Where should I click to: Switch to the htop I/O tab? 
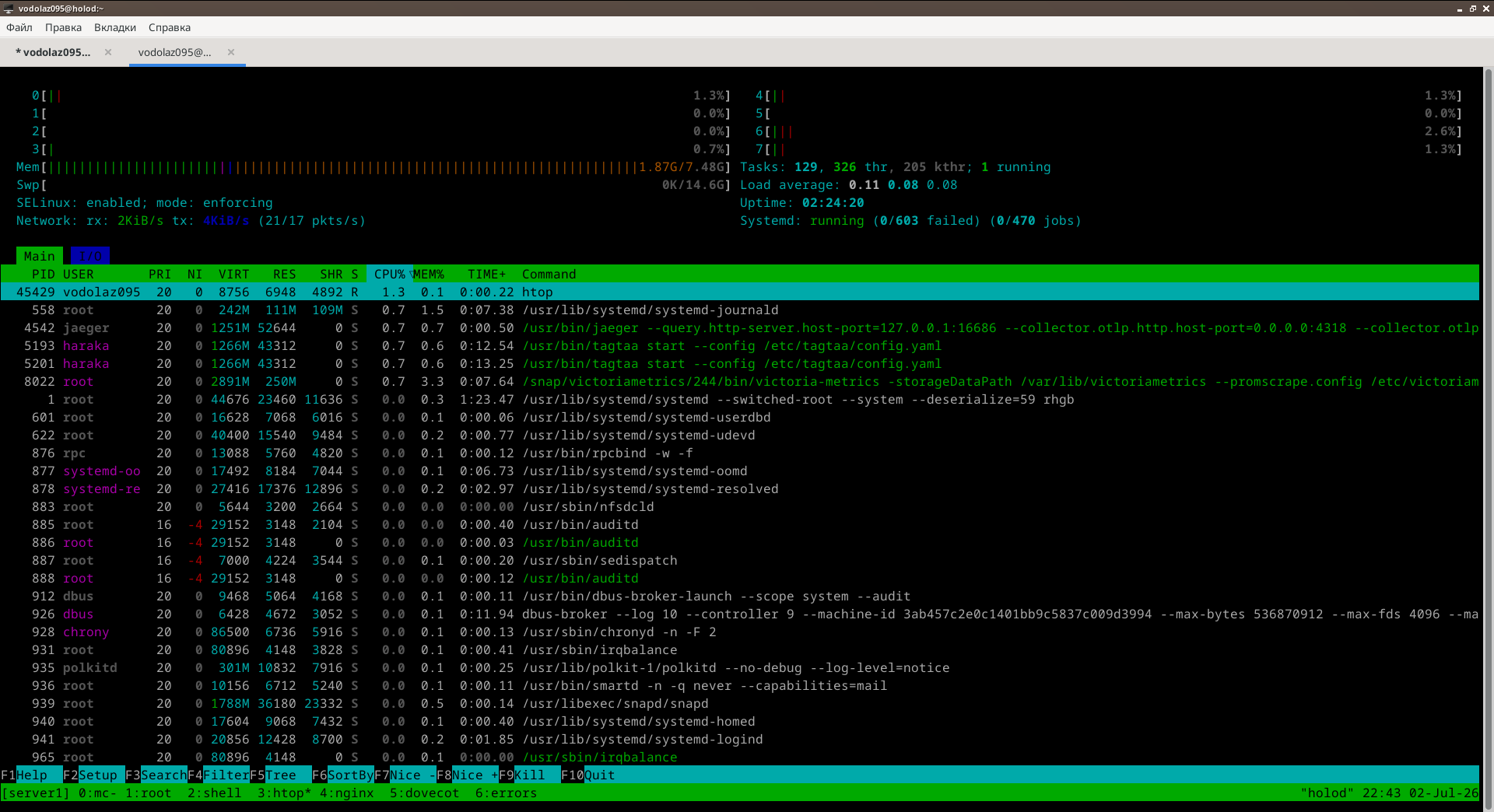pos(90,256)
